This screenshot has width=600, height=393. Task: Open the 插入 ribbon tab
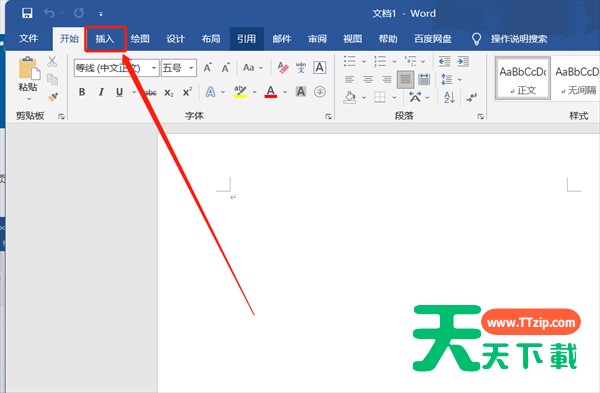(x=105, y=39)
